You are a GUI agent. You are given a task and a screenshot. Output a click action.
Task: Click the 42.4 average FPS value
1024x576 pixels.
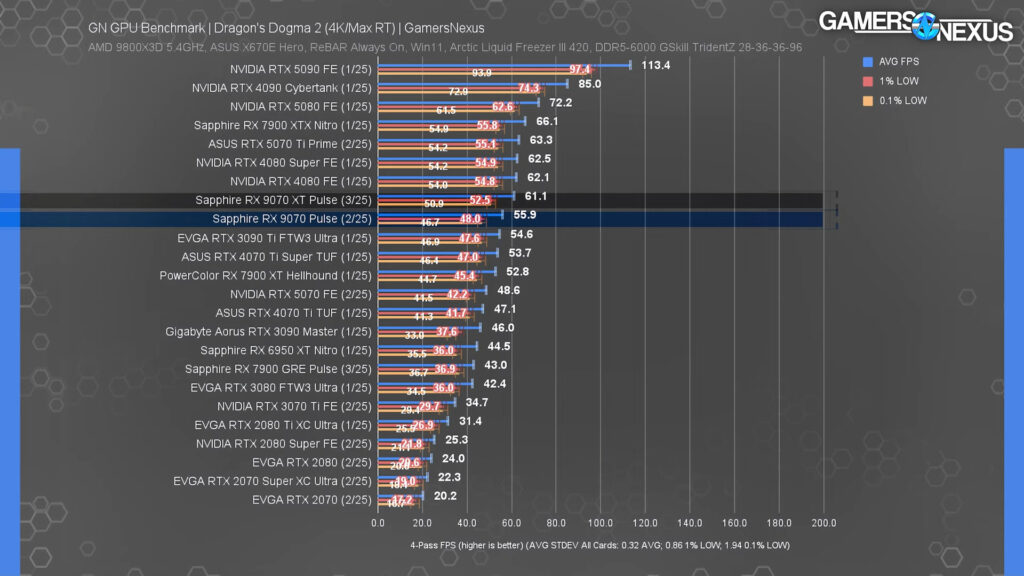494,384
